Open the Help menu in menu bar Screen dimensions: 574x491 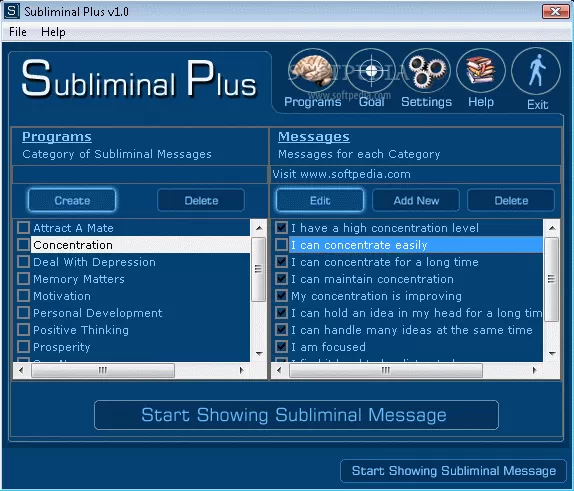click(x=53, y=32)
